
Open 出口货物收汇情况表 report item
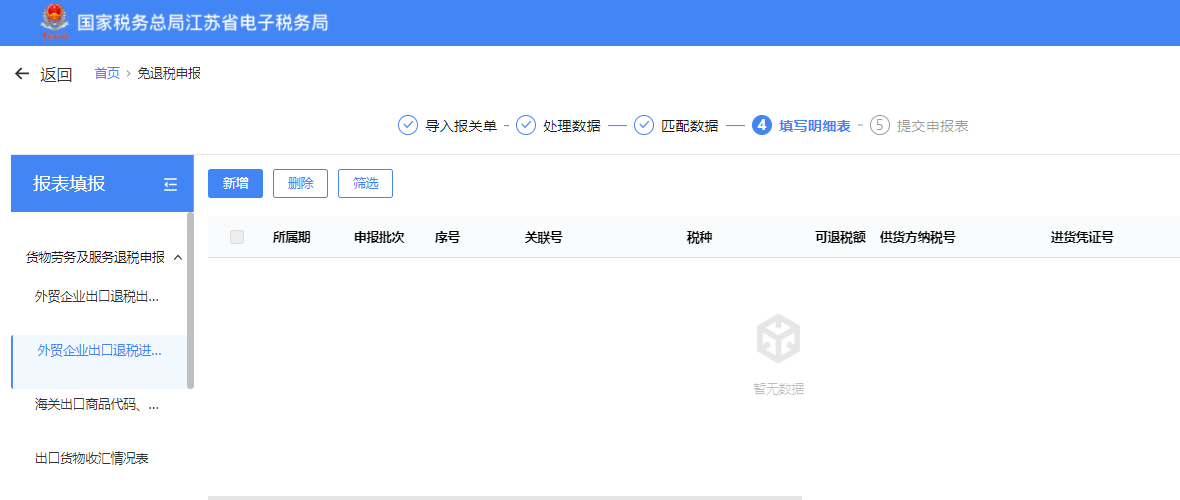(x=92, y=458)
